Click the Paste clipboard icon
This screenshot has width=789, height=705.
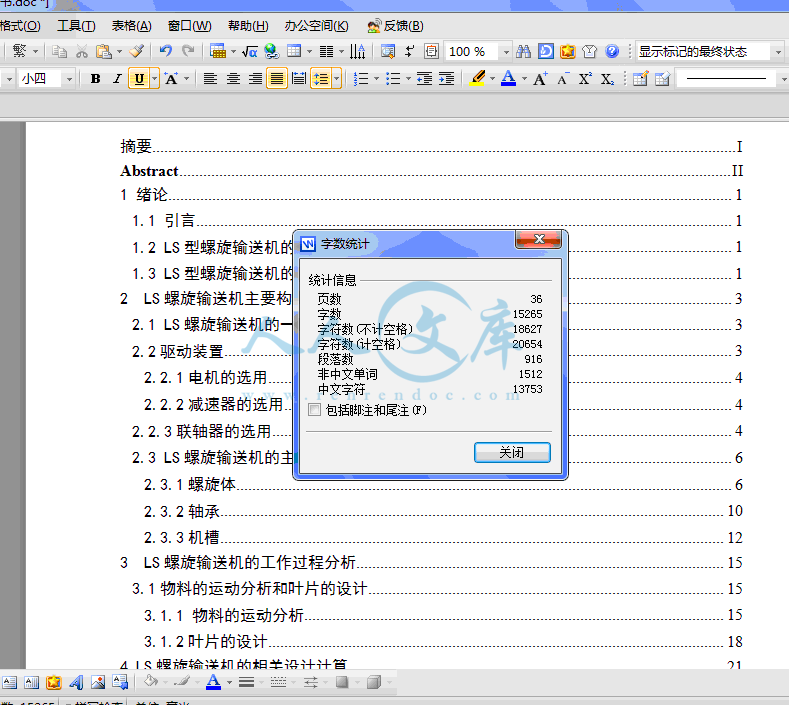click(x=104, y=51)
